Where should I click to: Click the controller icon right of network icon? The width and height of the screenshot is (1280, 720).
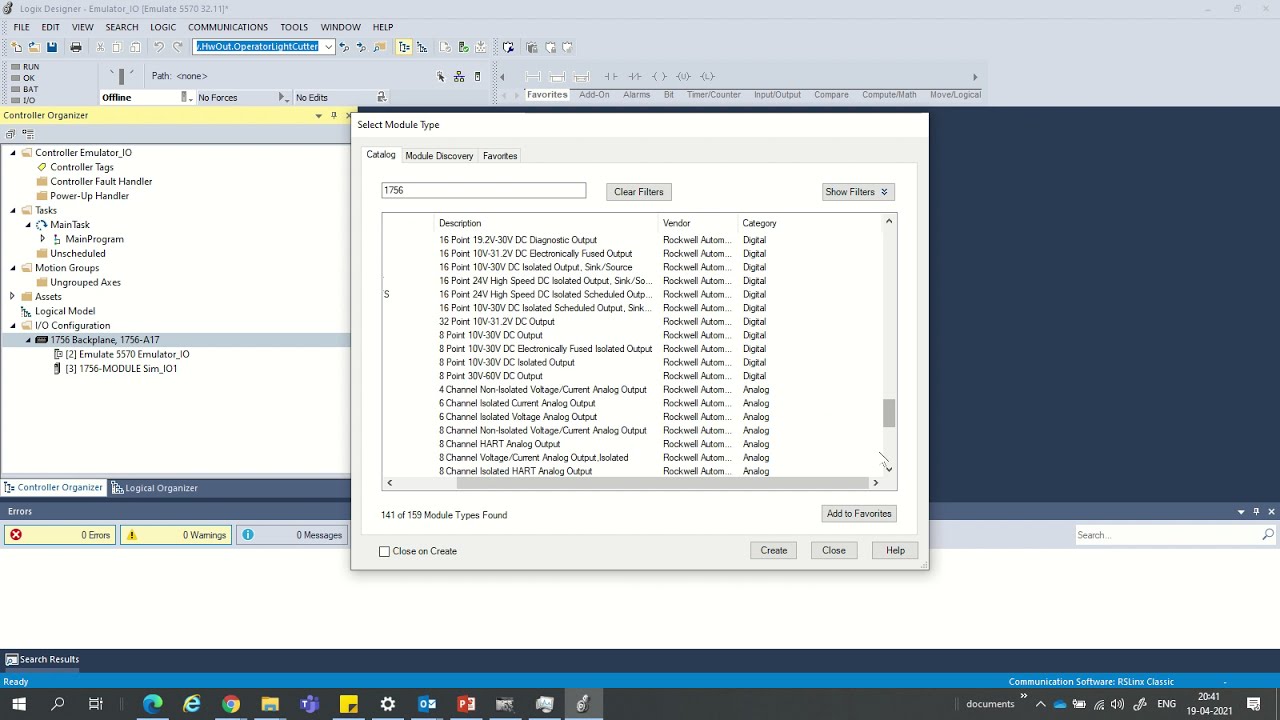click(x=477, y=77)
